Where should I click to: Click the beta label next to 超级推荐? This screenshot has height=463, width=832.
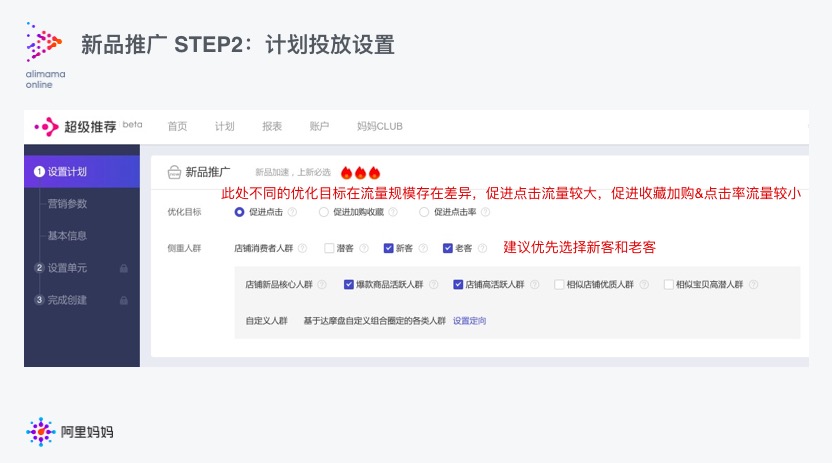(132, 125)
